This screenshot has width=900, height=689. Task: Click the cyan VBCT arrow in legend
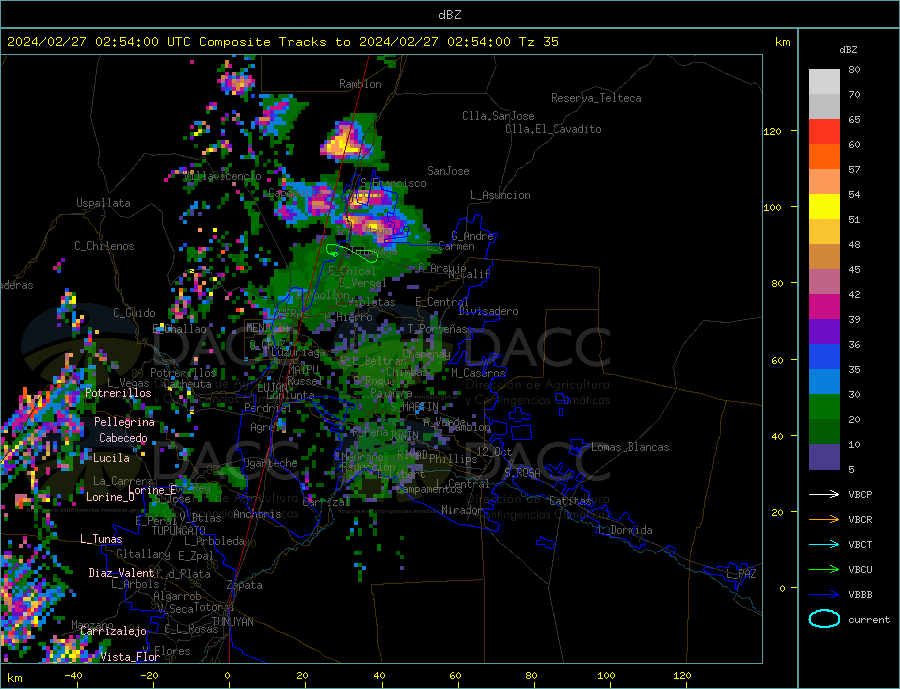click(x=824, y=544)
